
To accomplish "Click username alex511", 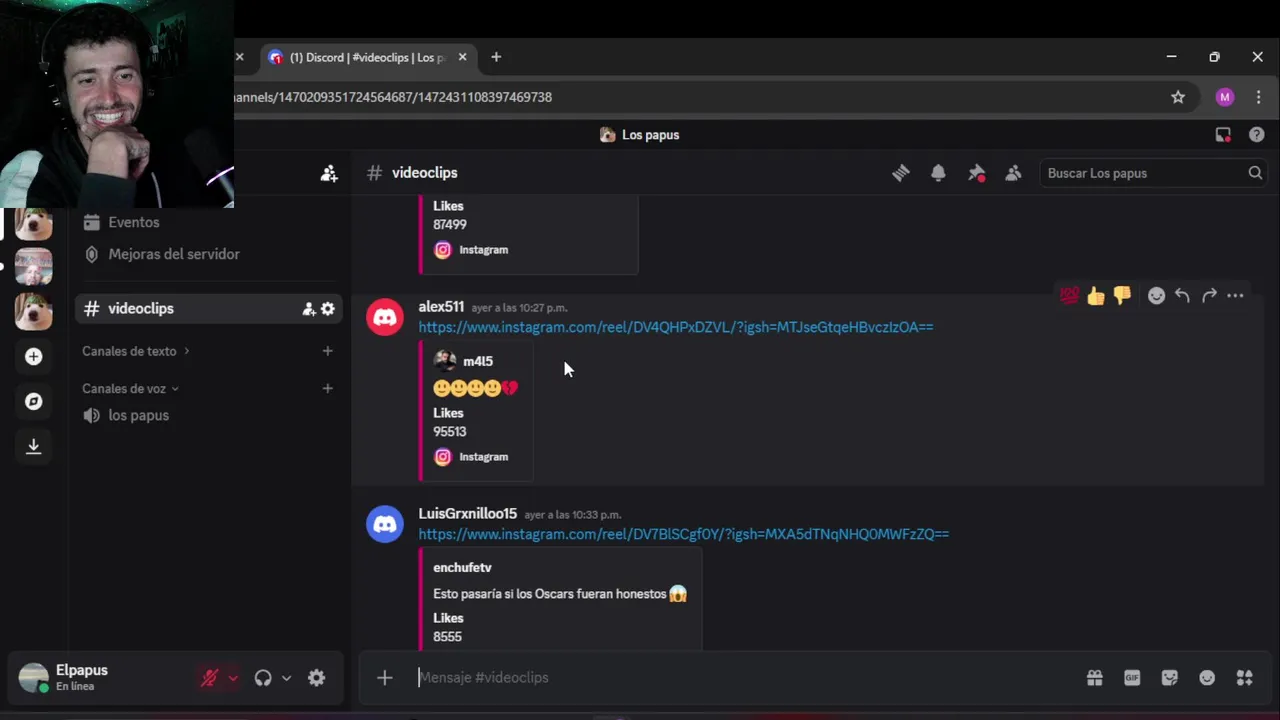I will pos(441,307).
